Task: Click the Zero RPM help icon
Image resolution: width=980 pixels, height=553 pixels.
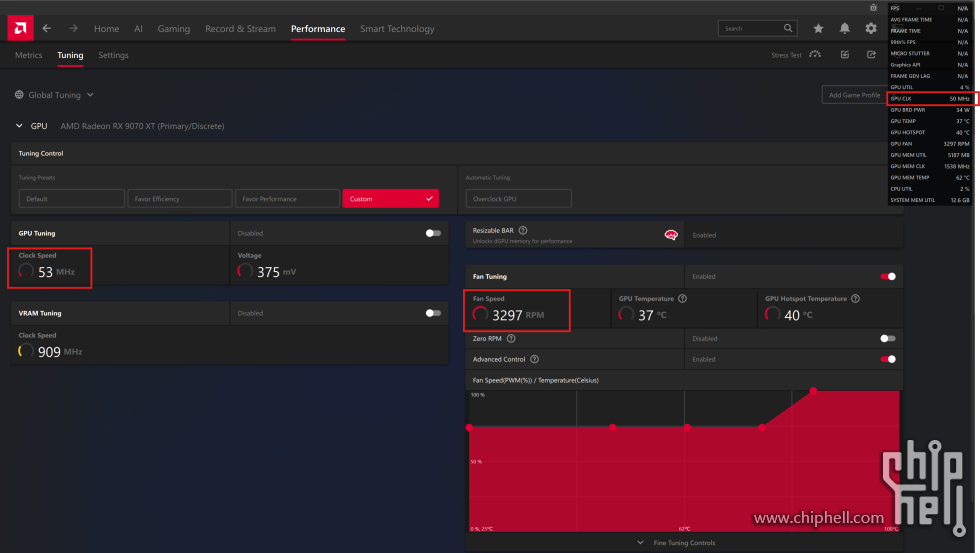Action: (511, 339)
